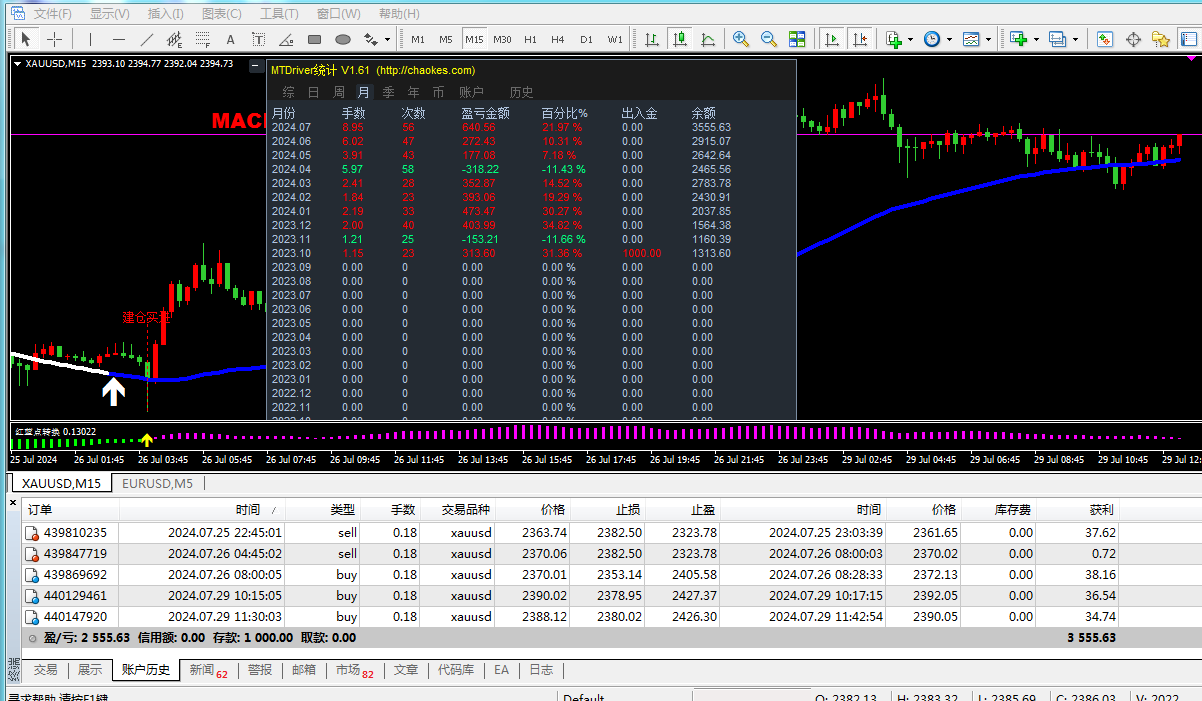Select the cursor arrow tool
This screenshot has height=701, width=1202.
26,39
